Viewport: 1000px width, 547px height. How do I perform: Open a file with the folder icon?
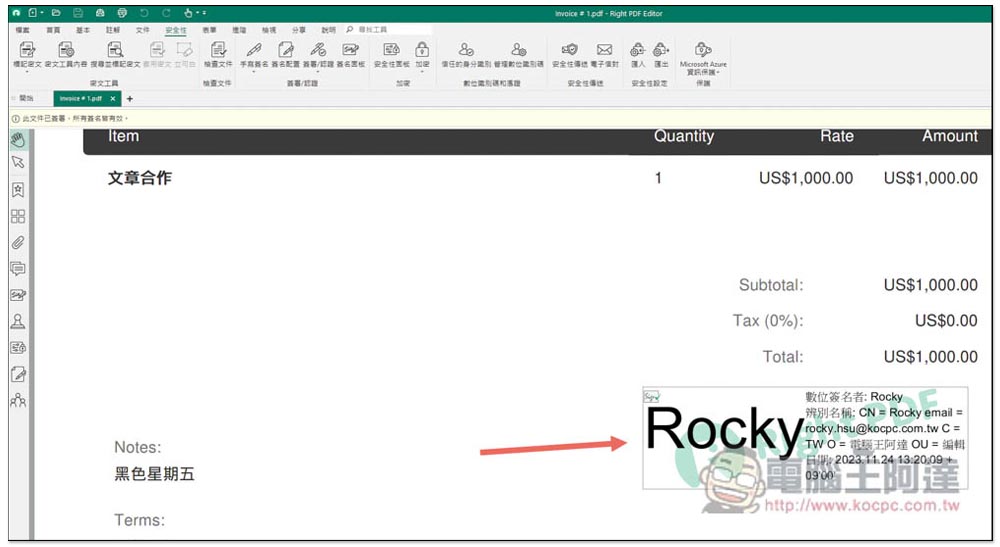[x=56, y=13]
